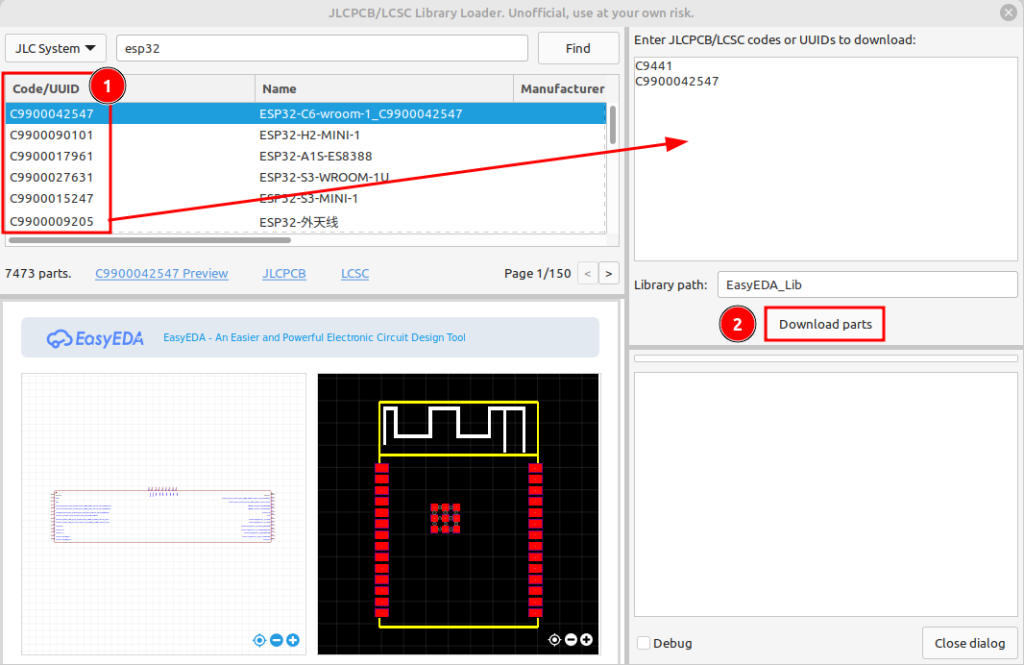Select the ESP32-A1S-ES8388 part name
The image size is (1024, 665).
(x=315, y=156)
